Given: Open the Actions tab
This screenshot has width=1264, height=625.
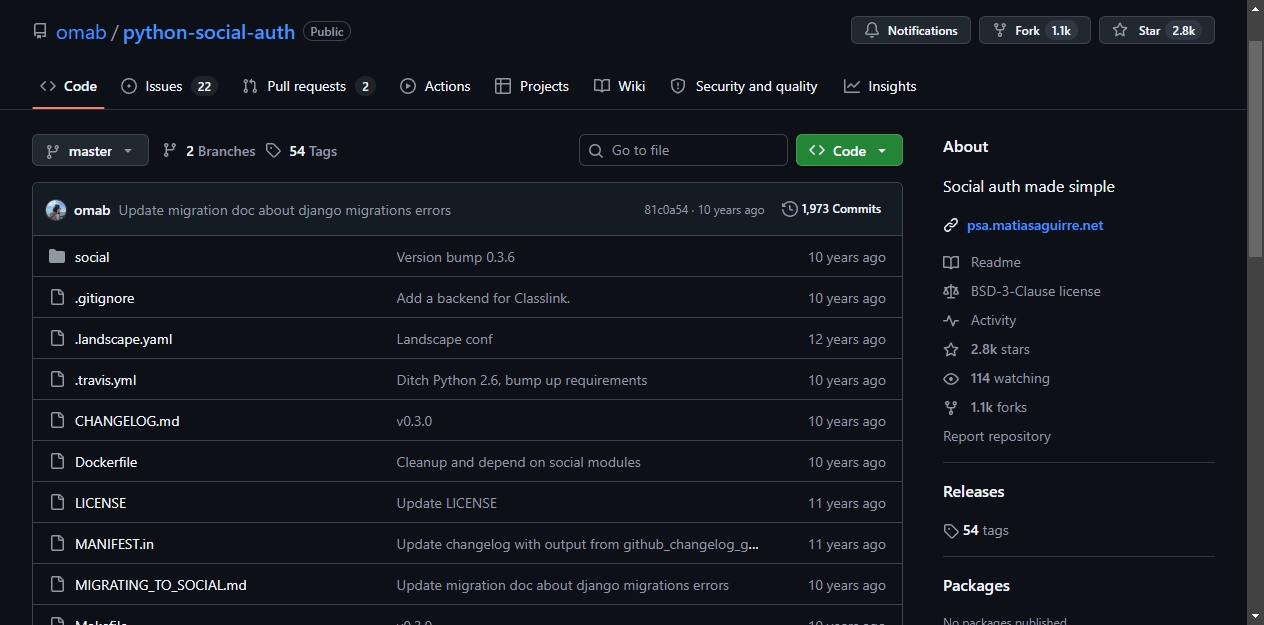Looking at the screenshot, I should point(435,86).
